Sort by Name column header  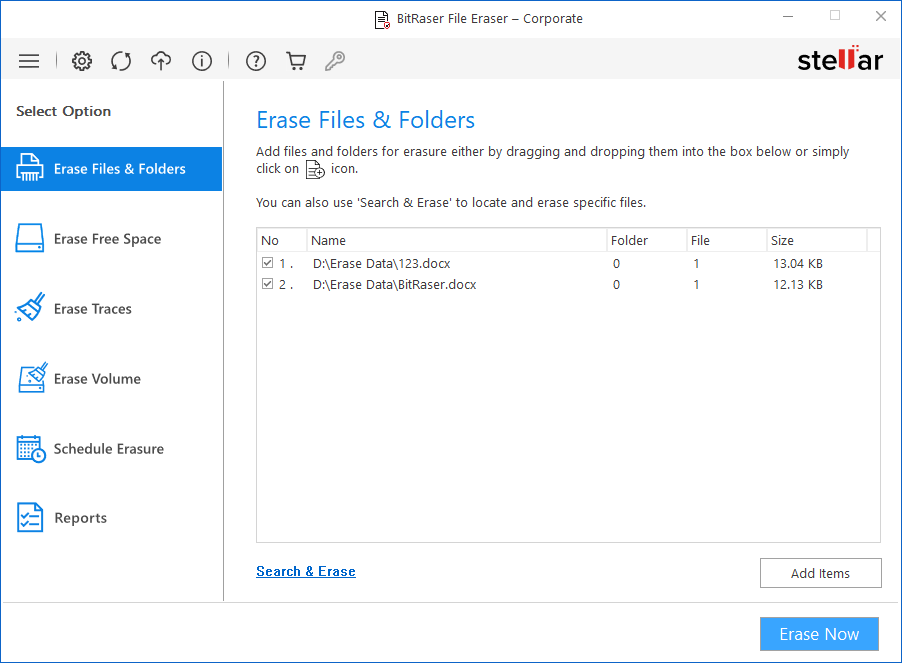click(457, 240)
